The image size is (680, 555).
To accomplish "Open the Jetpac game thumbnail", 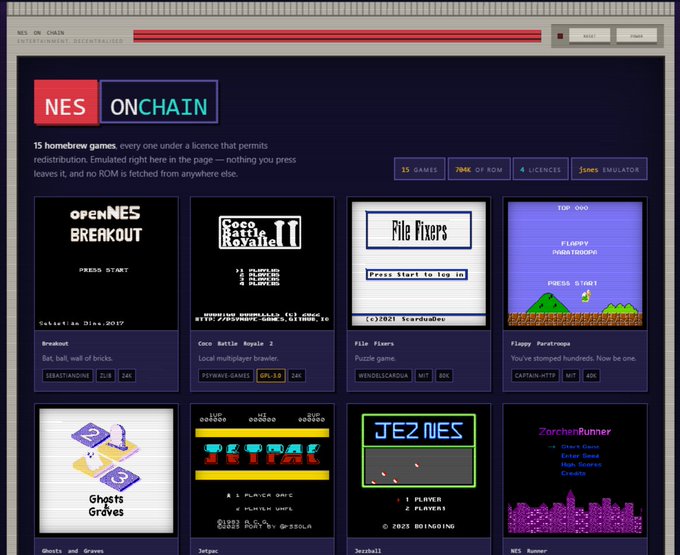I will click(x=262, y=471).
